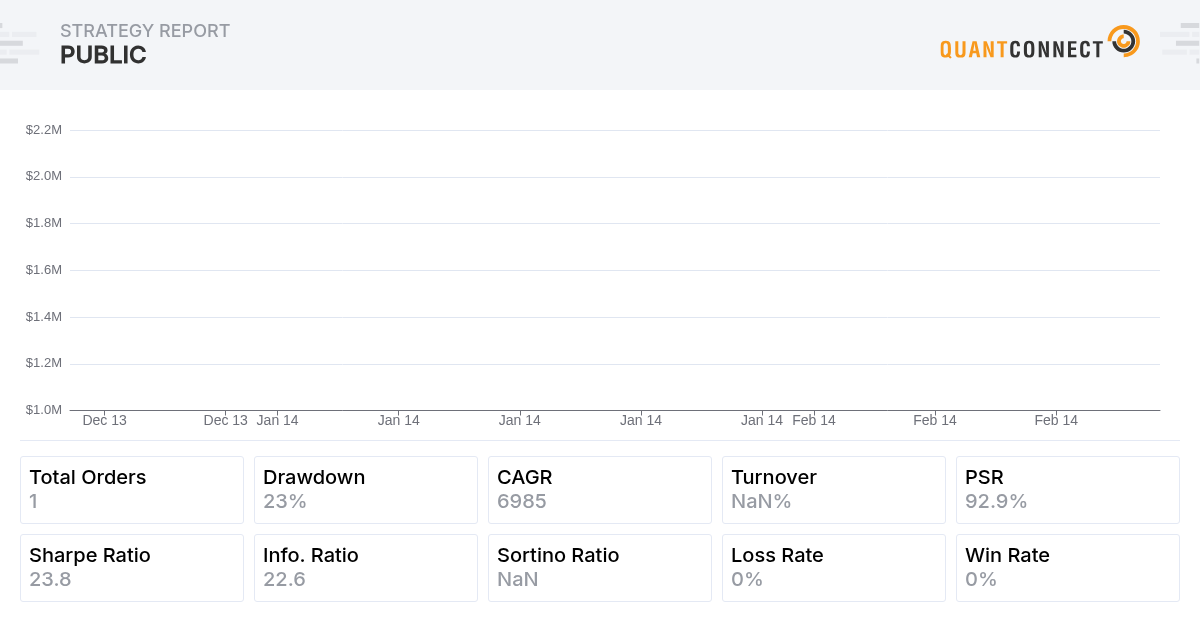Viewport: 1200px width, 632px height.
Task: Click the Loss Rate card
Action: (834, 568)
